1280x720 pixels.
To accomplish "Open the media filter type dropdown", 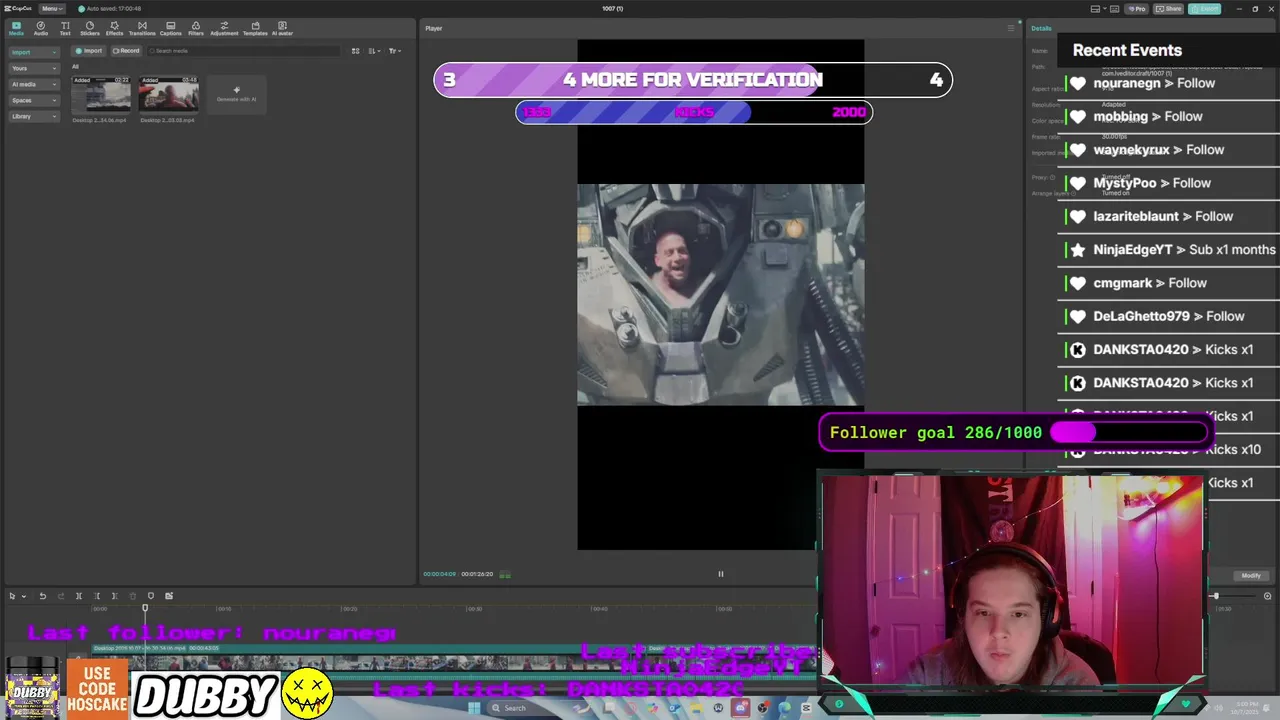I will tap(395, 51).
